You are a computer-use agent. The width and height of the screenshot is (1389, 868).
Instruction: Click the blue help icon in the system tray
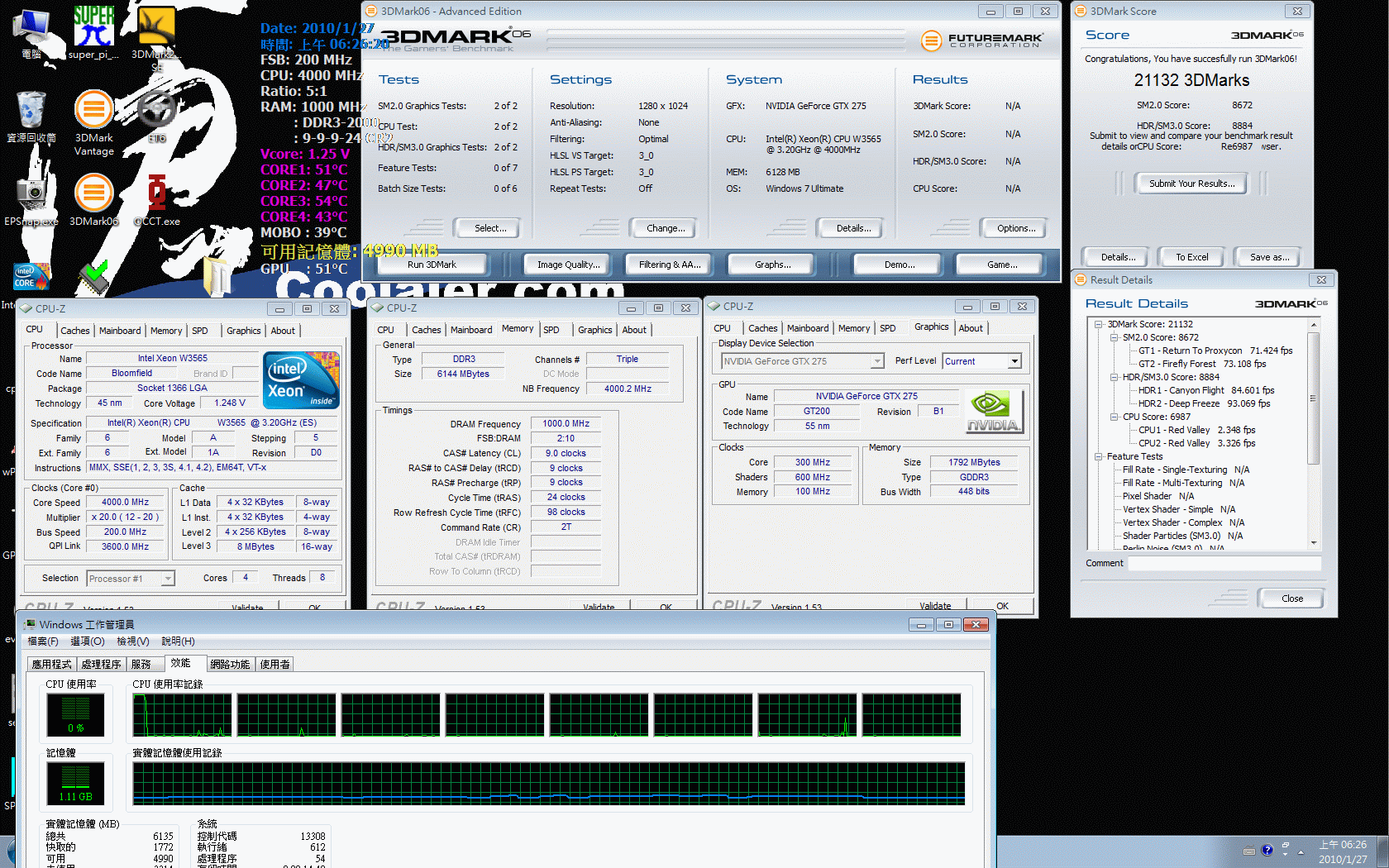point(1267,850)
